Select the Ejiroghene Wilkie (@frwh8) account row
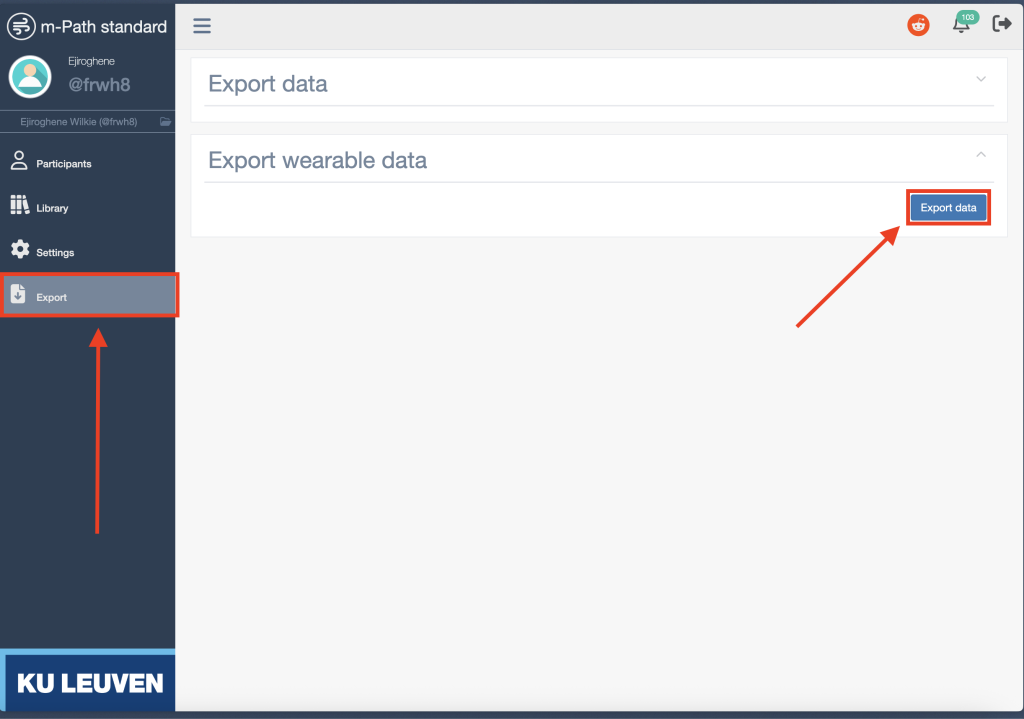 (x=79, y=122)
